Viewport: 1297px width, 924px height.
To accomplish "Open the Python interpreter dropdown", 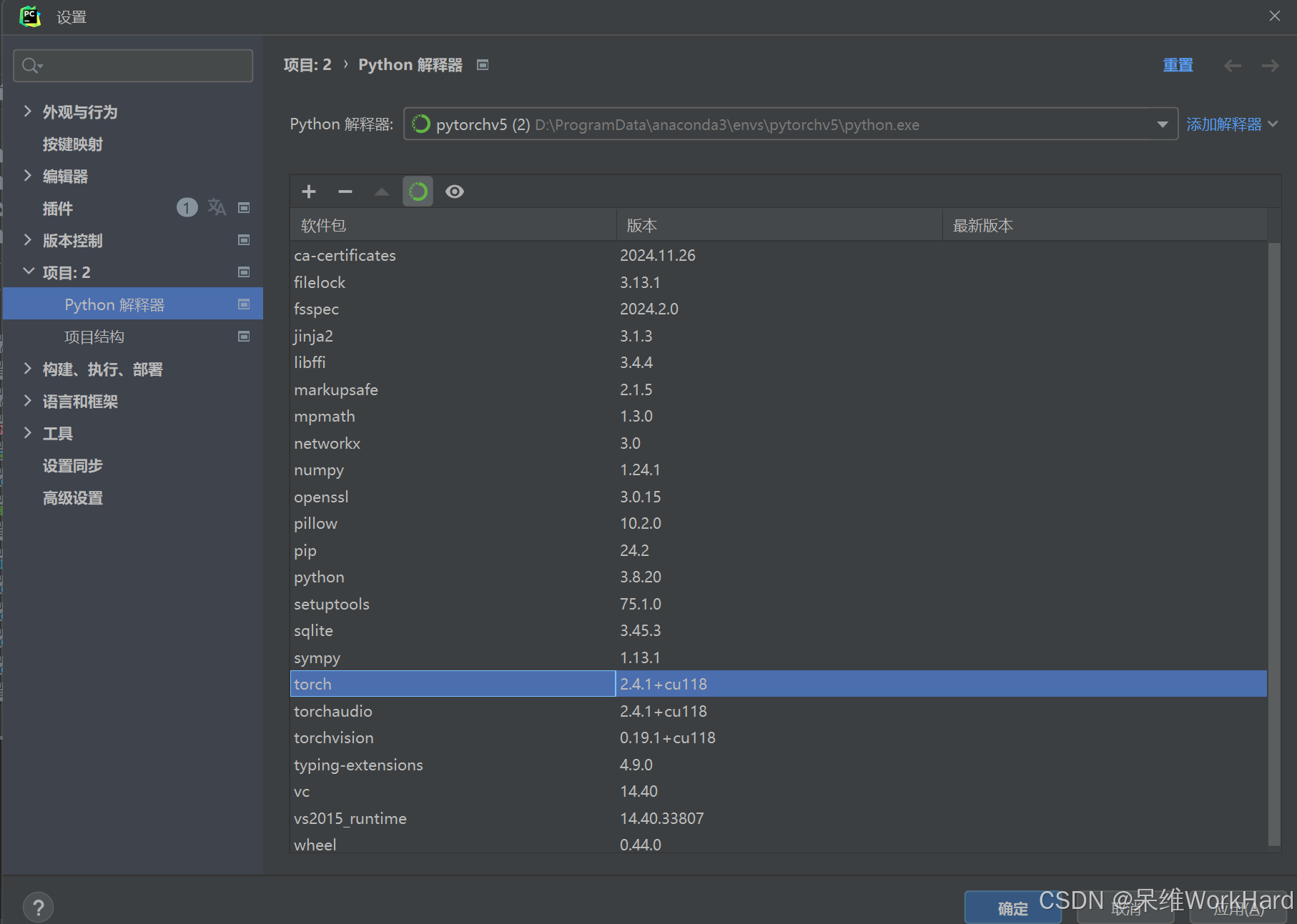I will 790,124.
